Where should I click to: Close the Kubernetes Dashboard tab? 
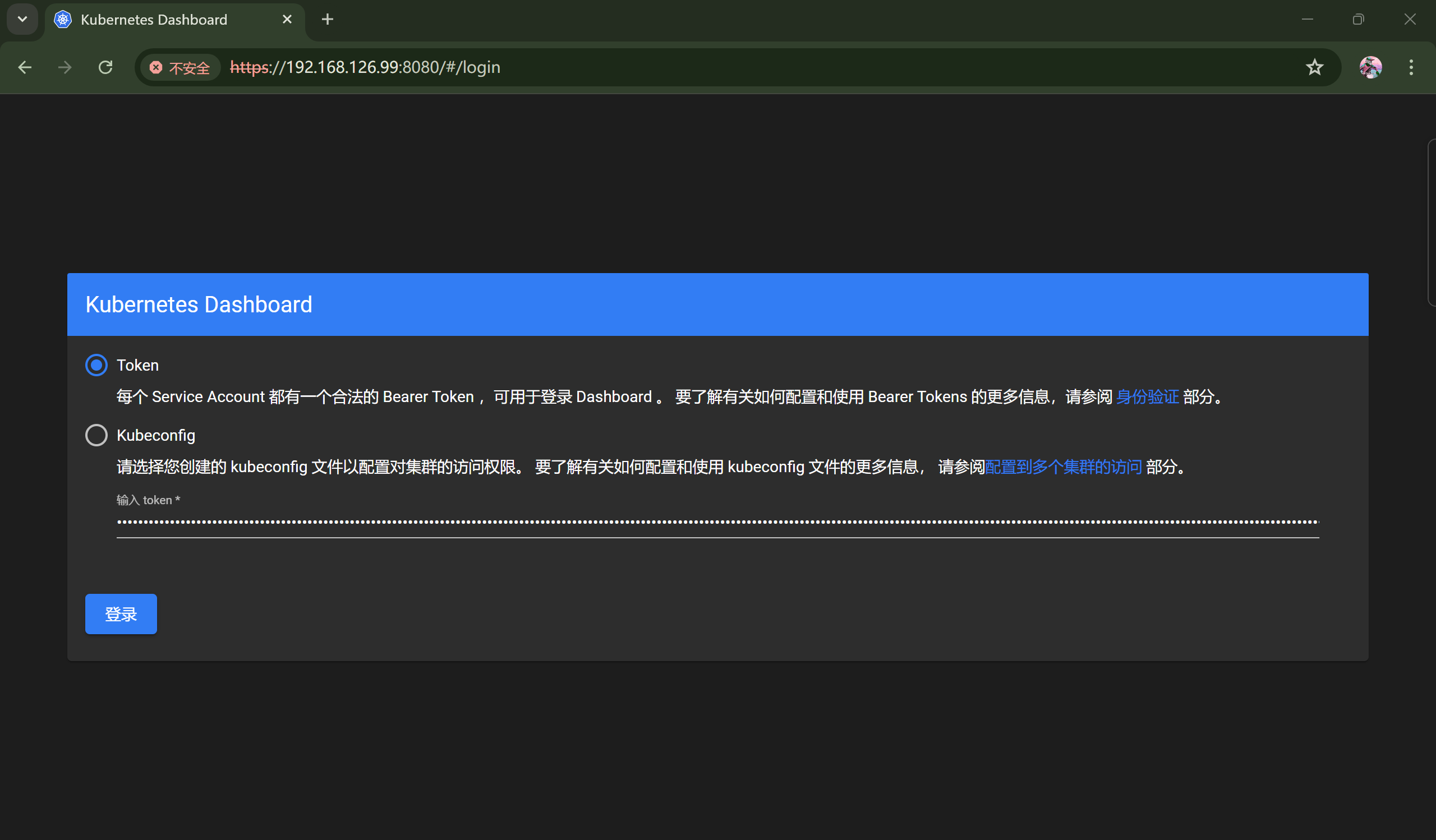287,20
